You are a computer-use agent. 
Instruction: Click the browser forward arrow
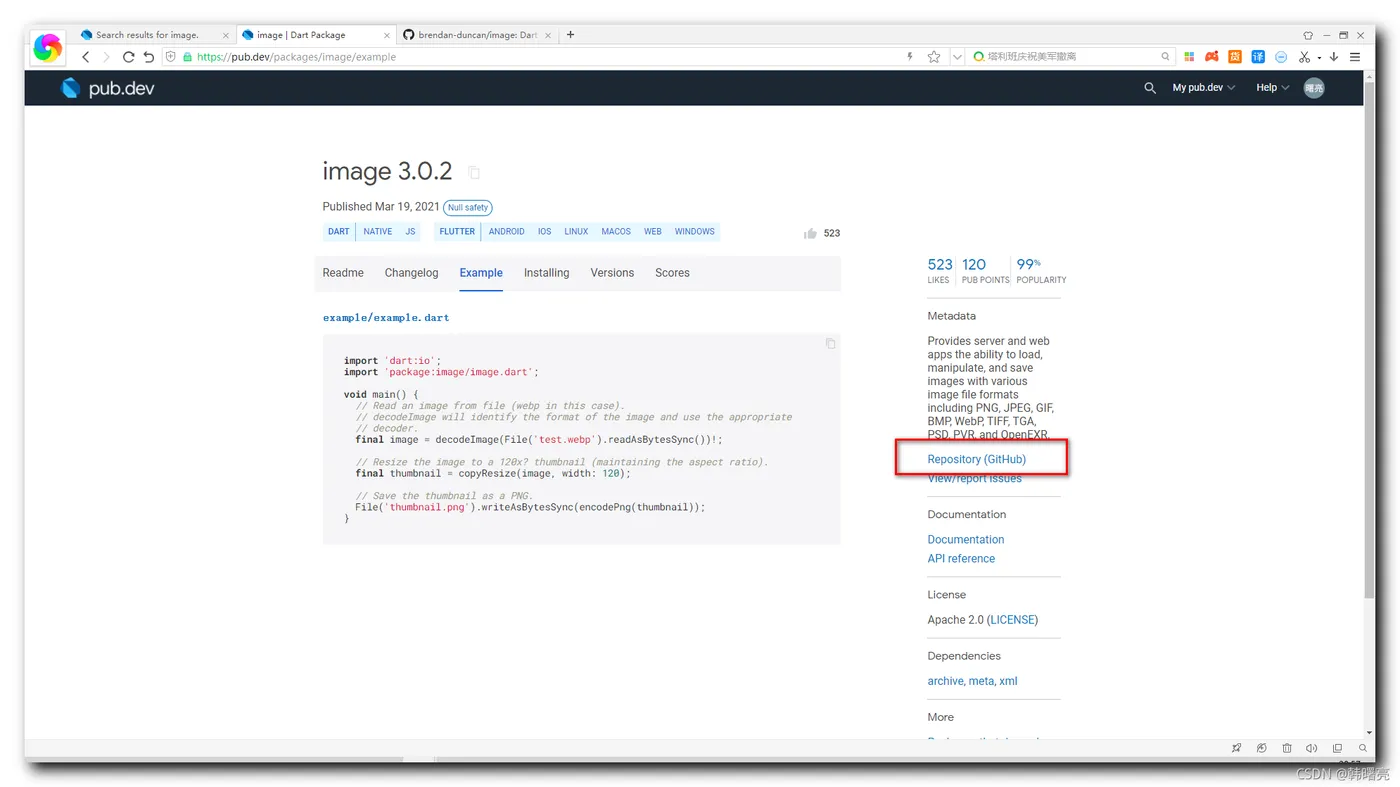tap(106, 57)
